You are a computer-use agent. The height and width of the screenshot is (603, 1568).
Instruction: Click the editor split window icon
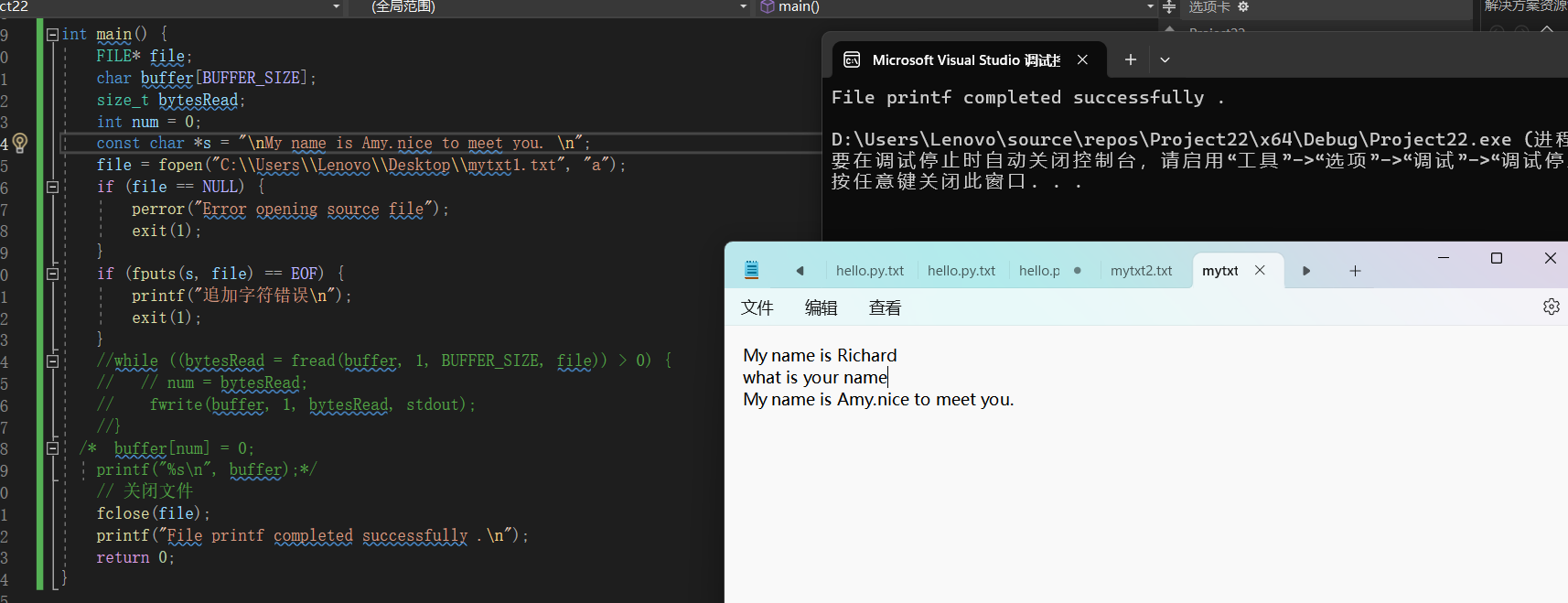click(1168, 7)
